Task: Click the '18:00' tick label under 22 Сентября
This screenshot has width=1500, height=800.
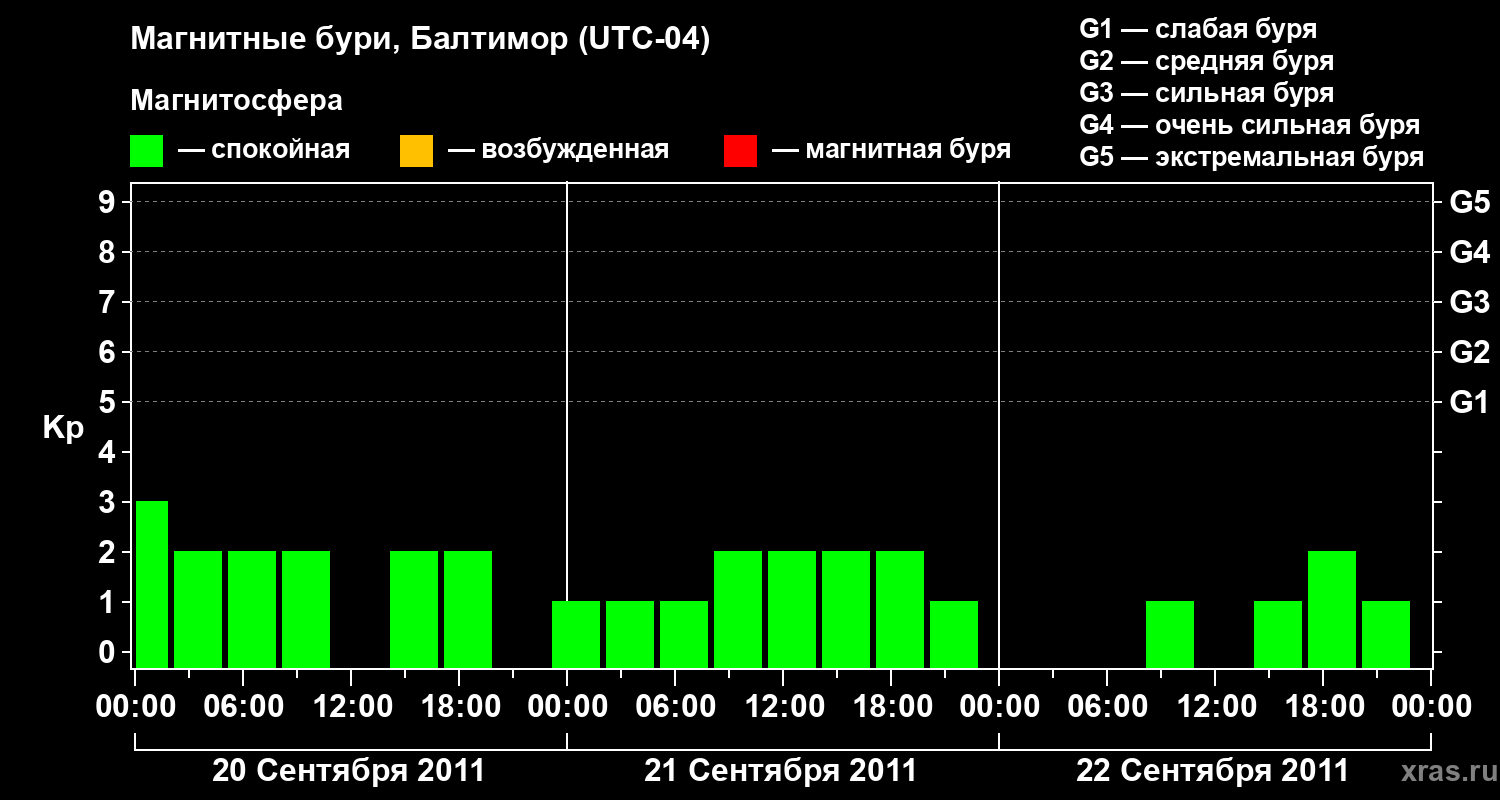Action: [x=1323, y=706]
